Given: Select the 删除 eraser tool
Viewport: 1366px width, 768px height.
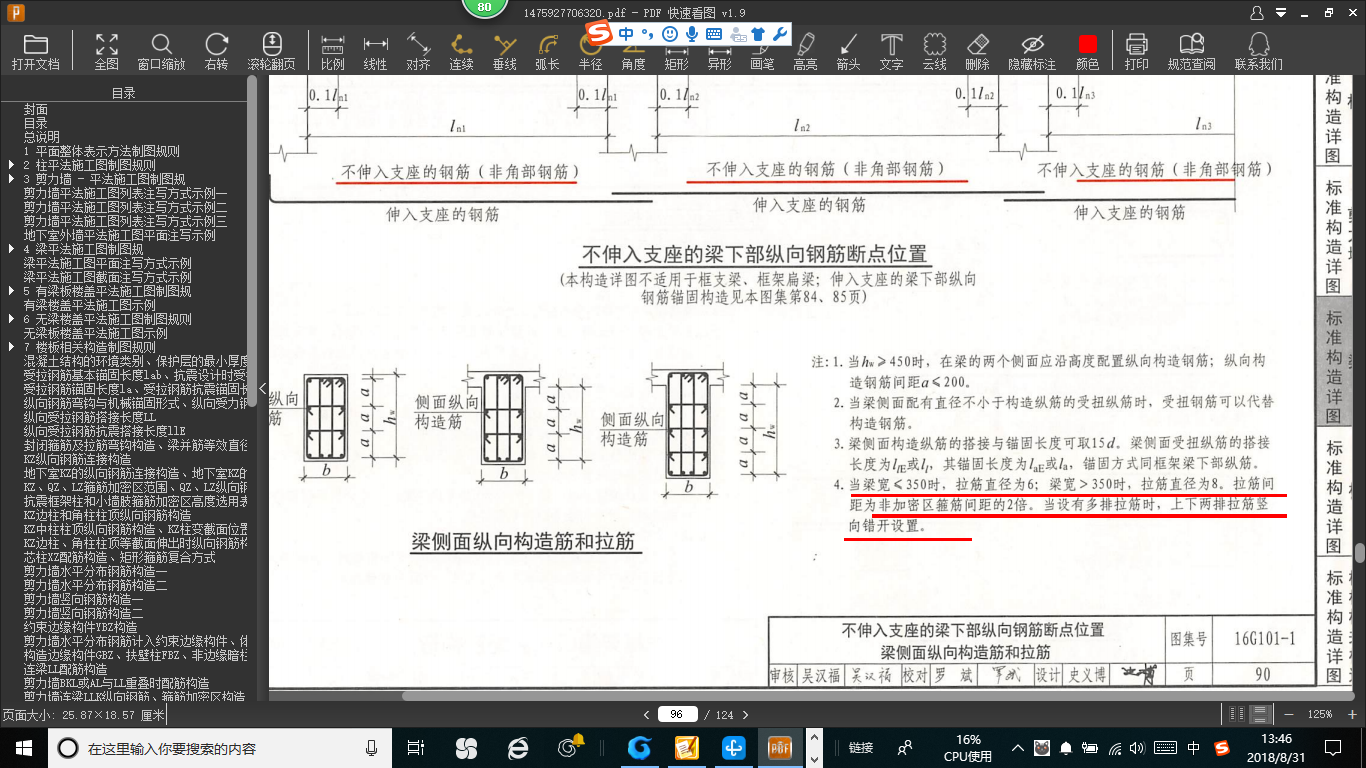Looking at the screenshot, I should 978,52.
